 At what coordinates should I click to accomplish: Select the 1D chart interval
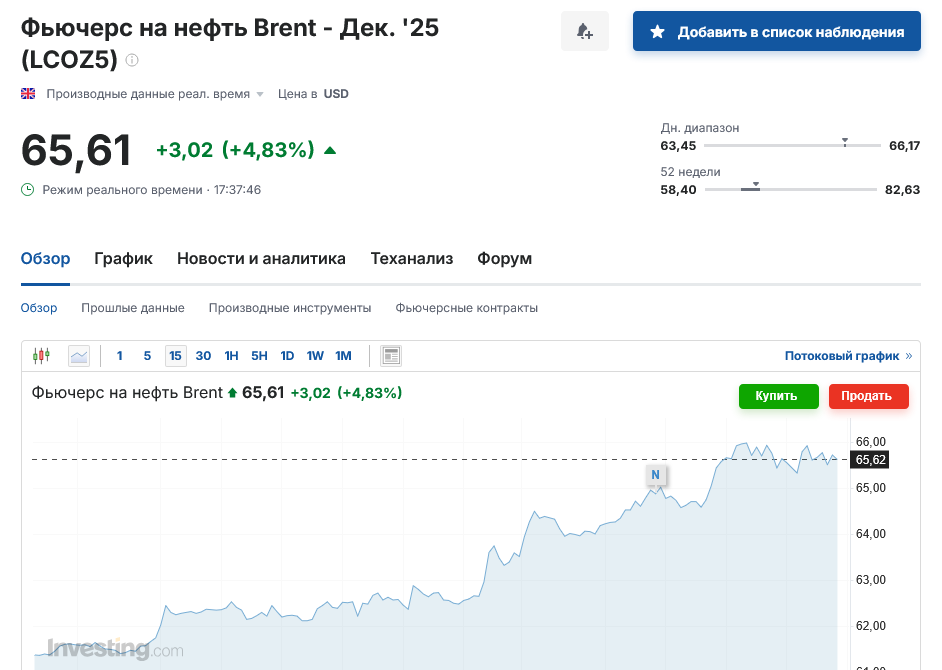click(287, 355)
